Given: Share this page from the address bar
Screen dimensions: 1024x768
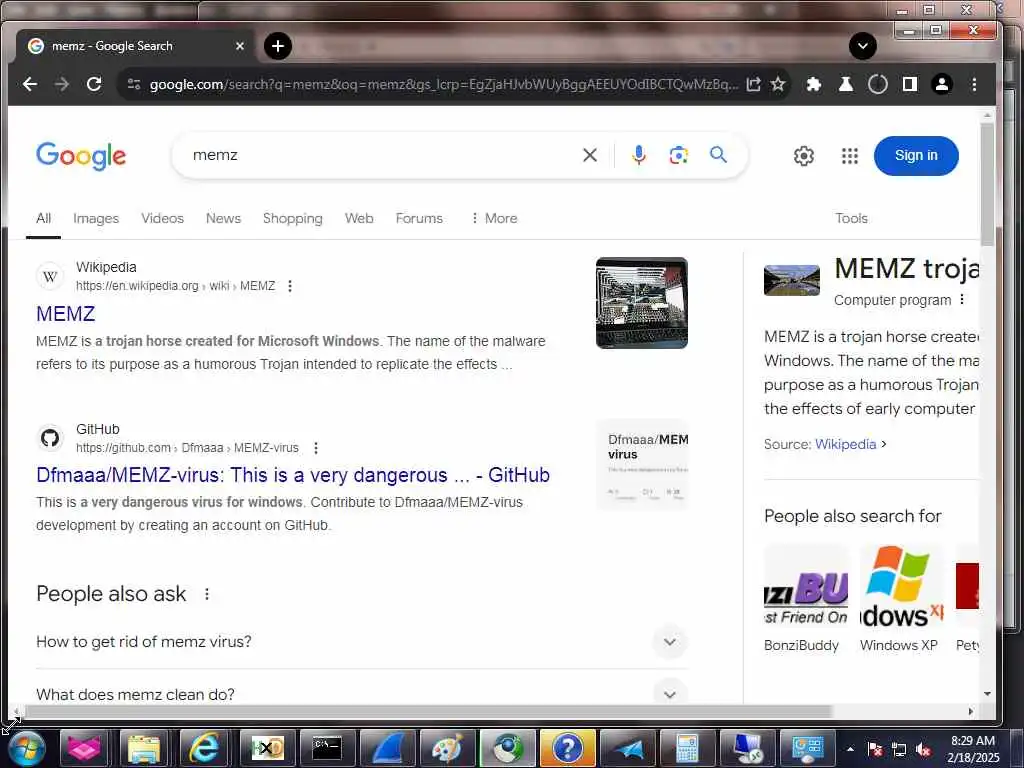Looking at the screenshot, I should point(754,84).
